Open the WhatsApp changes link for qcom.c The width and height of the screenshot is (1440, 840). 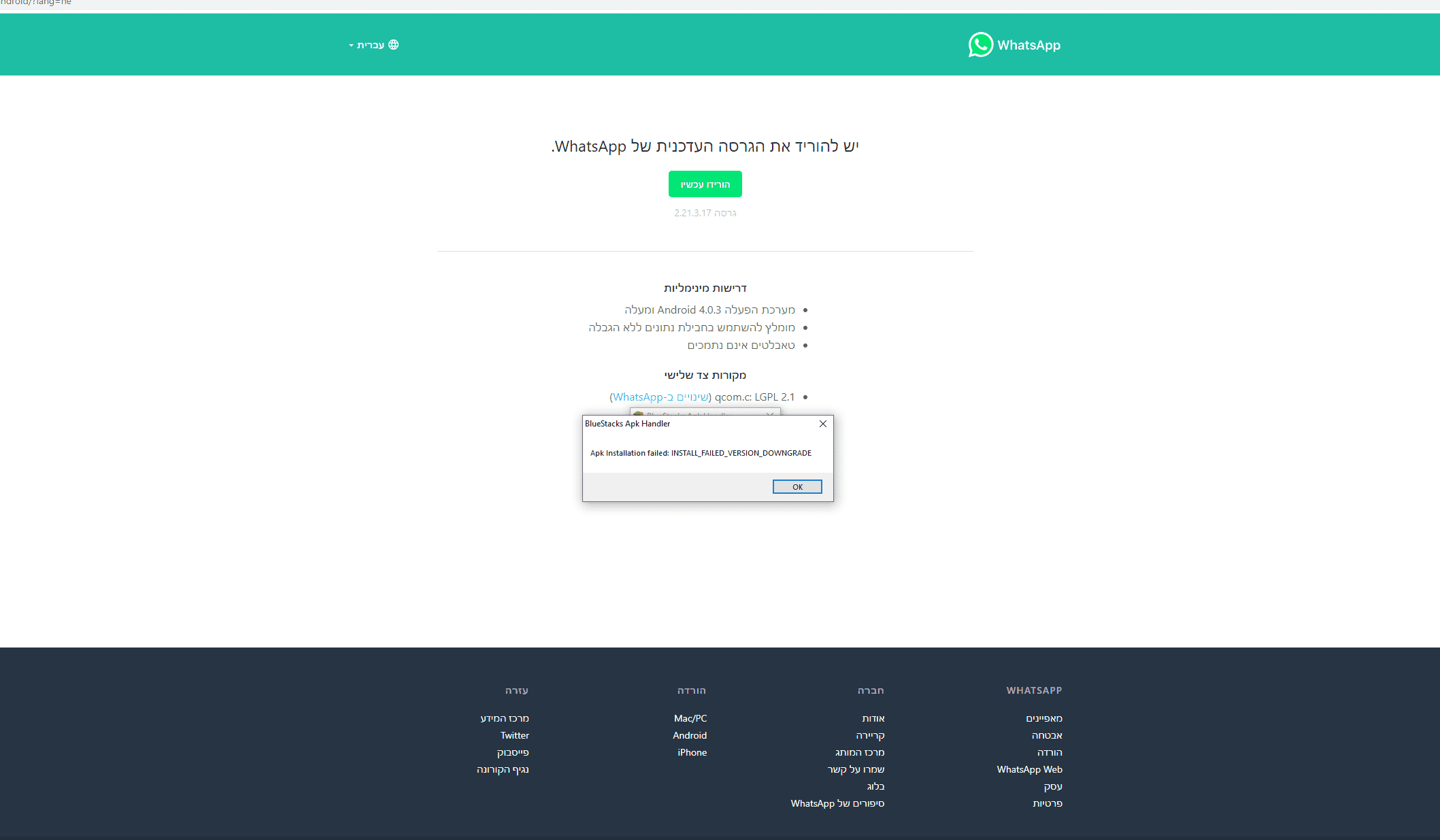(x=660, y=397)
